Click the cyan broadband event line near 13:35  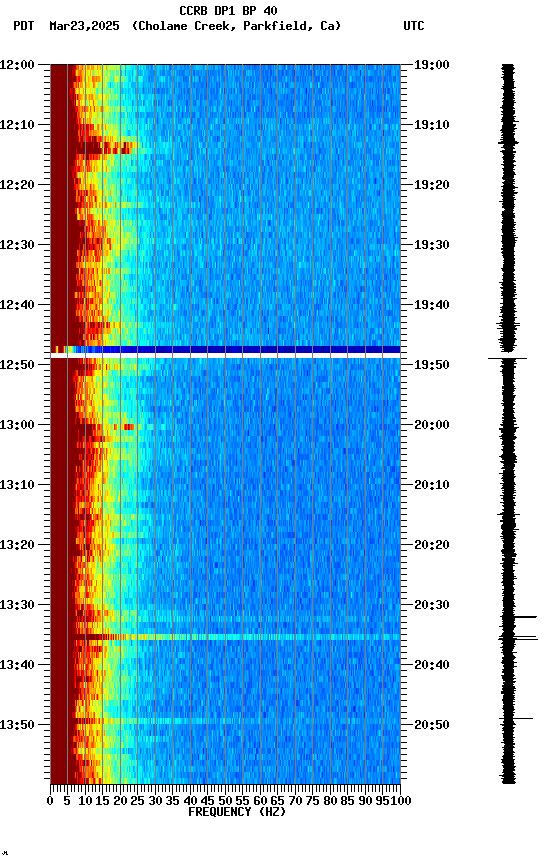pos(225,637)
